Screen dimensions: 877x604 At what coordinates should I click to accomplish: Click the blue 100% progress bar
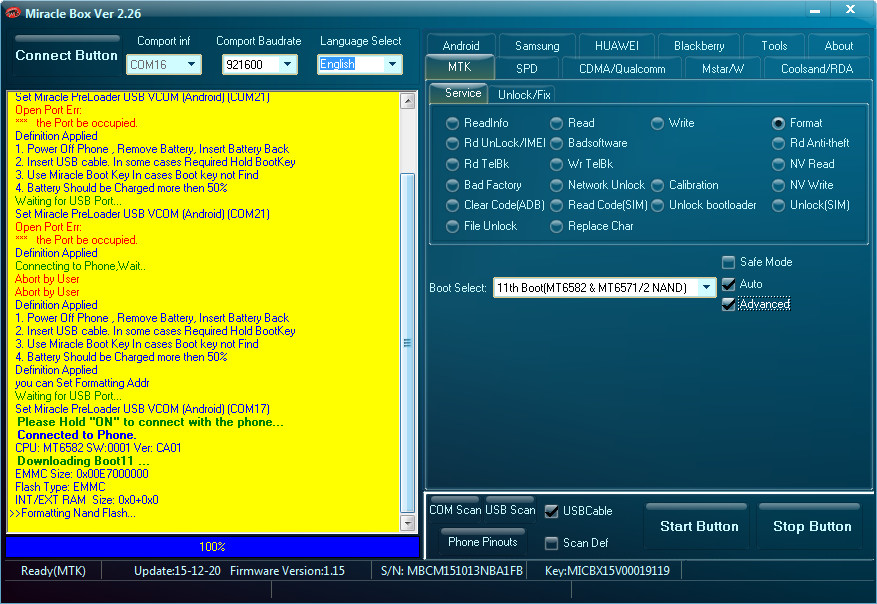tap(212, 546)
